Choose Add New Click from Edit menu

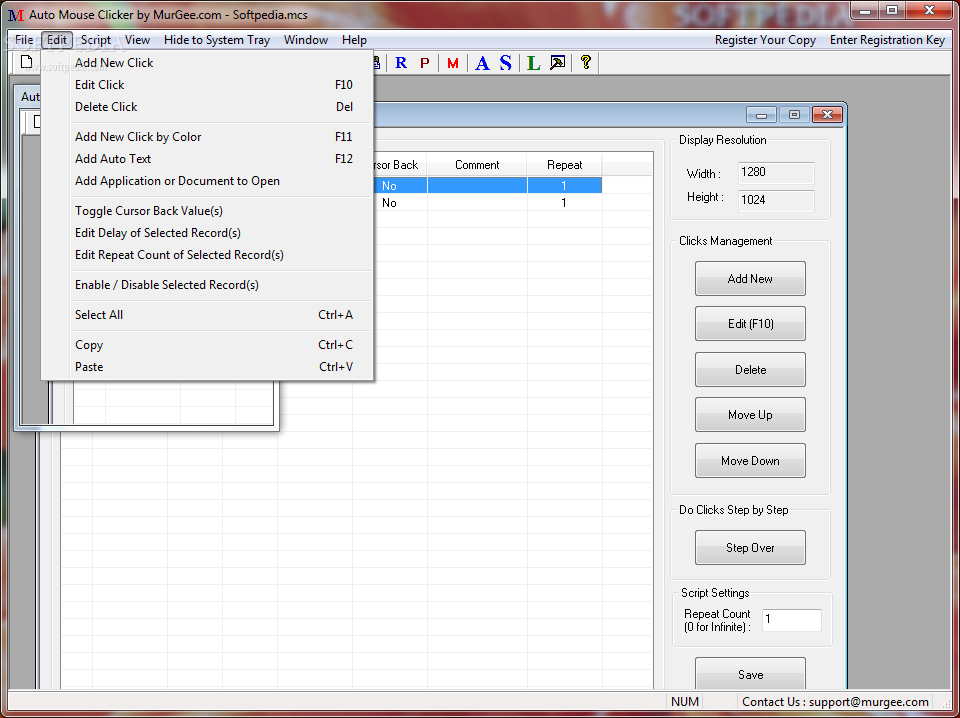click(x=208, y=62)
